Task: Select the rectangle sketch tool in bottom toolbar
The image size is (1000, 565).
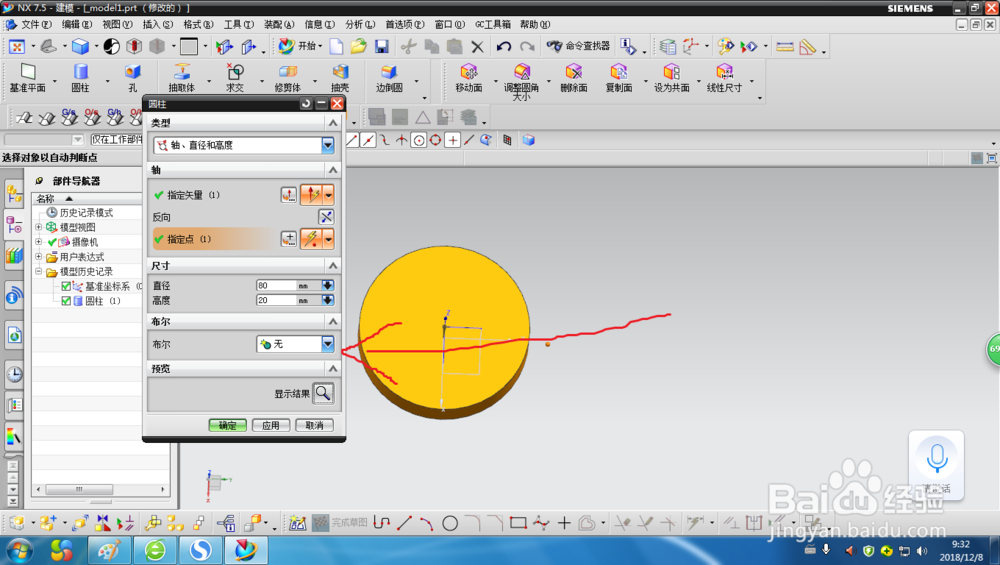Action: 518,524
